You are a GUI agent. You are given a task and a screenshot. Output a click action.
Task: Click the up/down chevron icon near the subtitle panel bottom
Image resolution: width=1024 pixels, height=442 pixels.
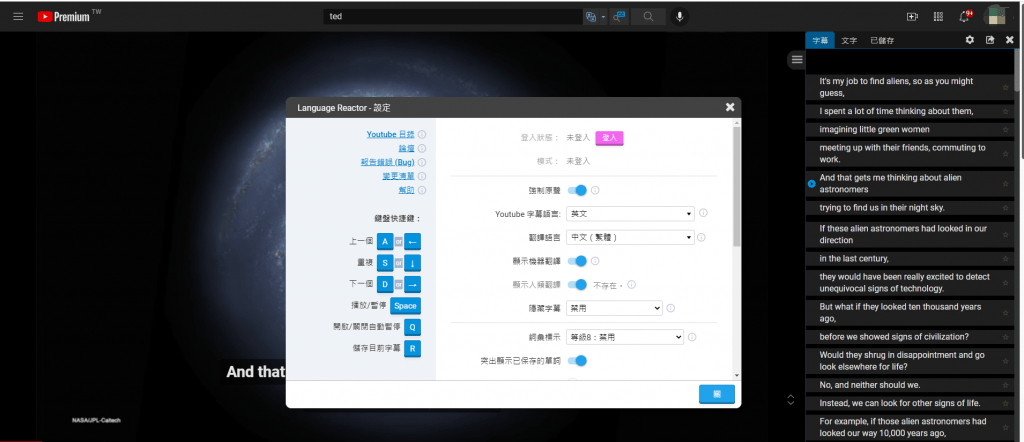(x=791, y=399)
